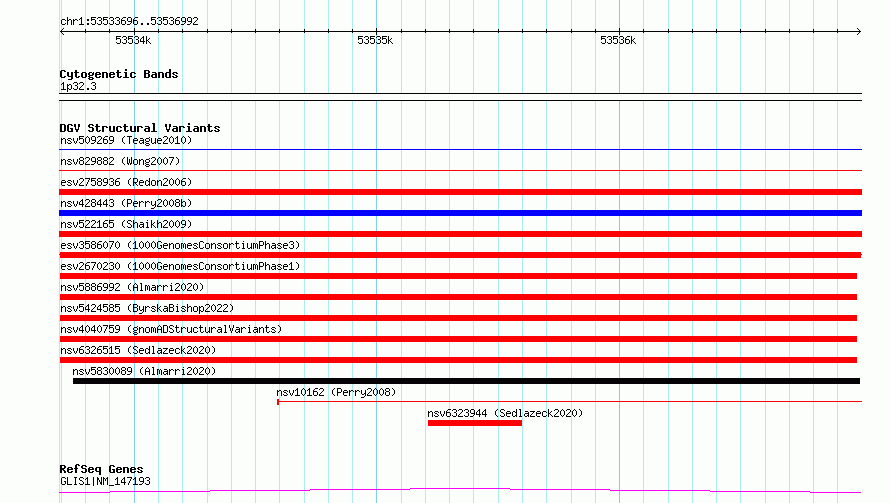Open variant nsv5424585 (ByrskaBishop2022)
Viewport: 890px width, 503px height.
147,308
